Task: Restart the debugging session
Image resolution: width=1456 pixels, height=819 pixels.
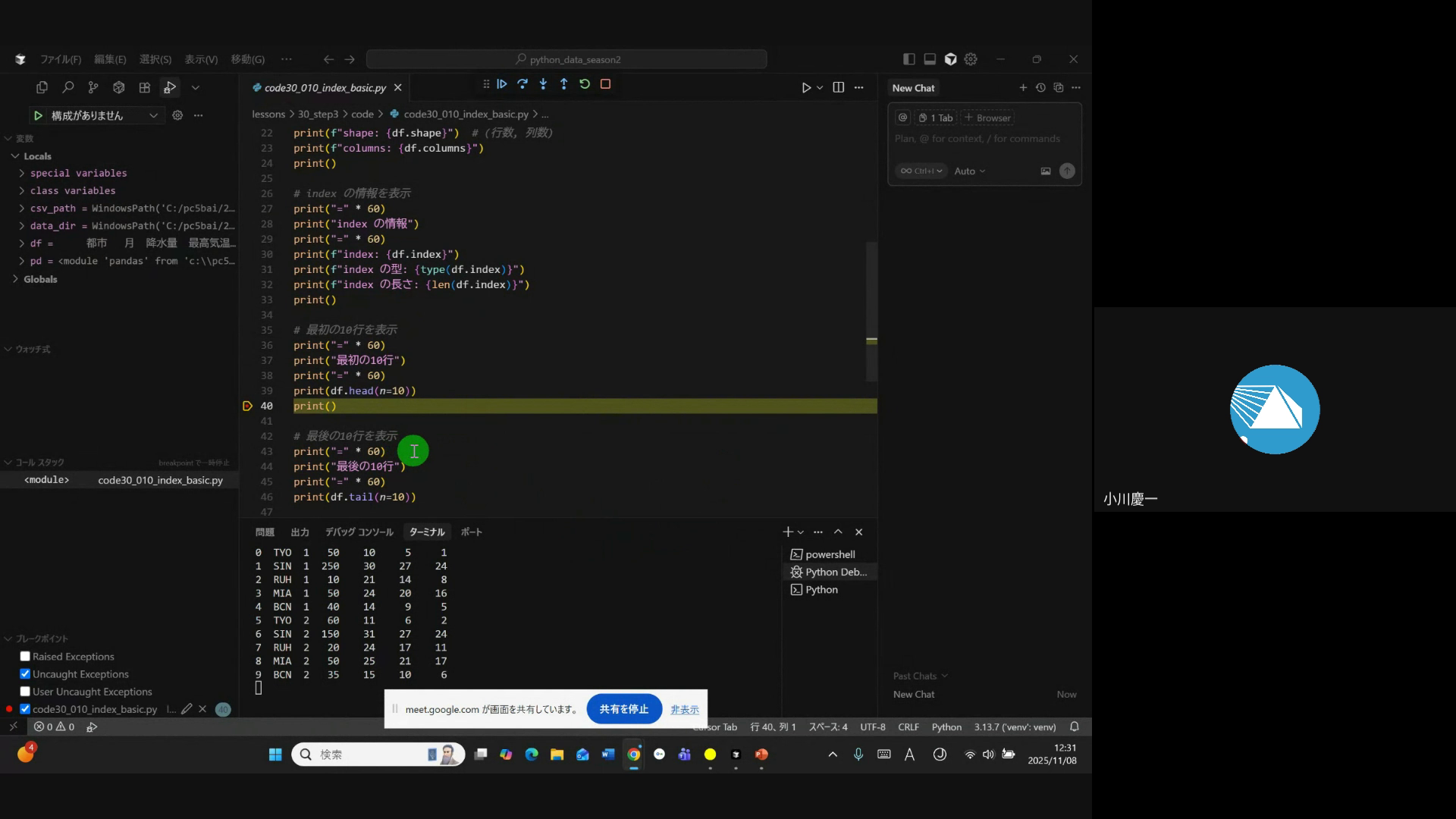Action: 585,84
